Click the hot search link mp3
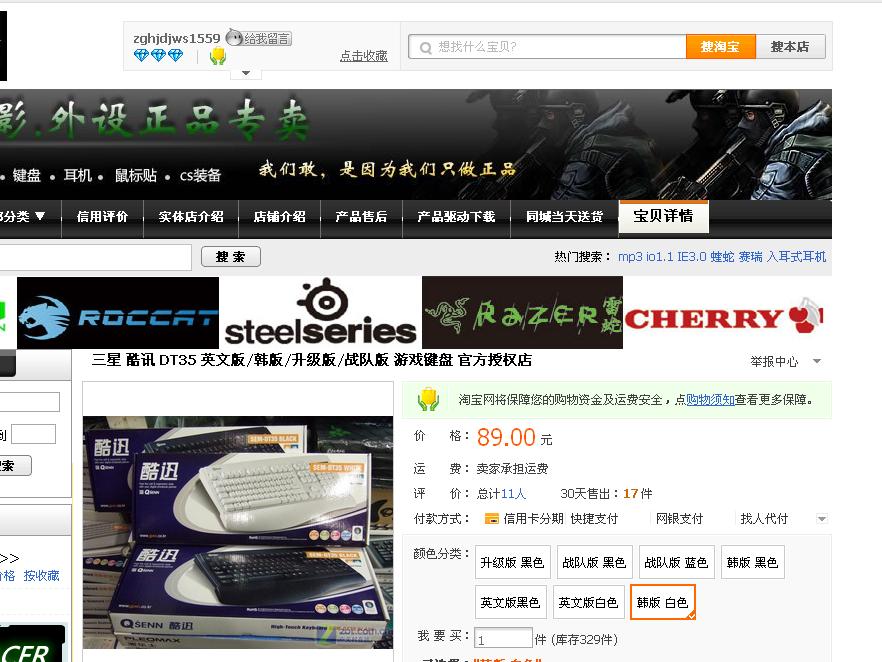 pos(630,257)
